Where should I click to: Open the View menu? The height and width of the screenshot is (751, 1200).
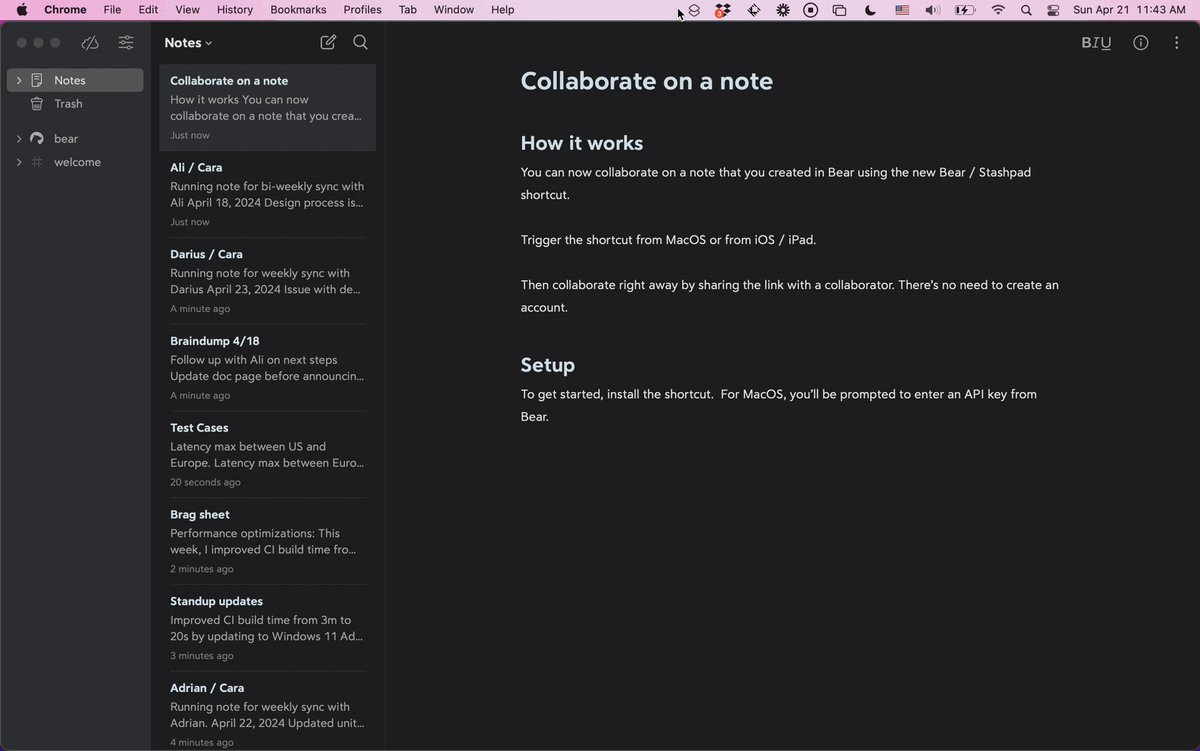click(x=187, y=10)
